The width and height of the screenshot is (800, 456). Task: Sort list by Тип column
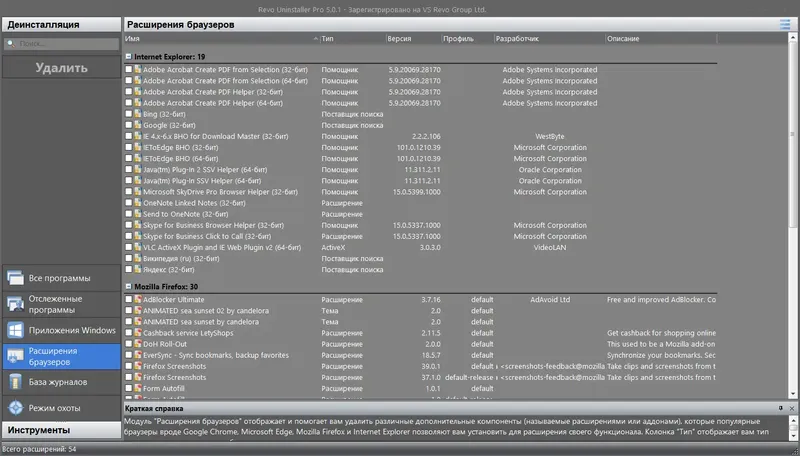coord(353,39)
